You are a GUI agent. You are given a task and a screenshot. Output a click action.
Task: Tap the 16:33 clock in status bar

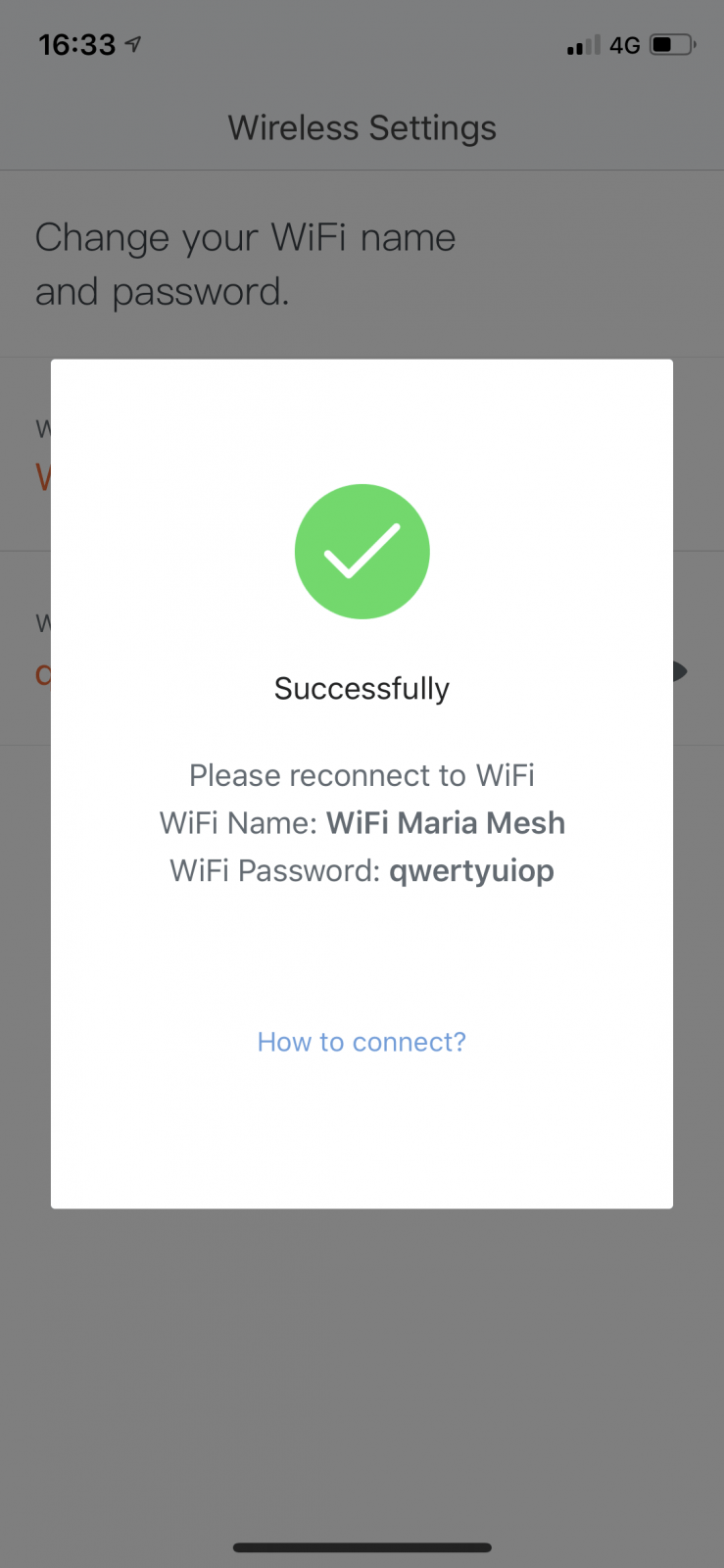pos(76,44)
